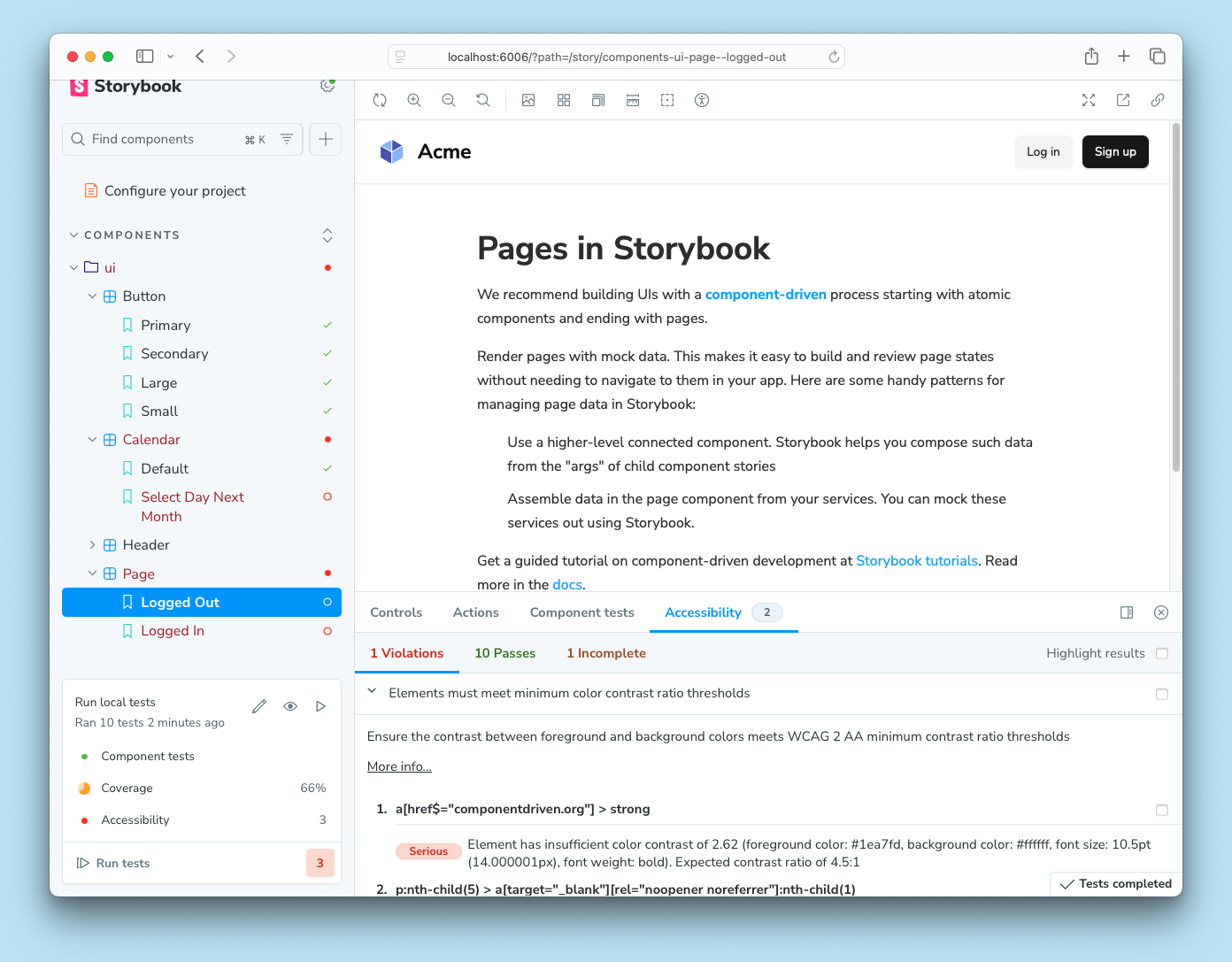This screenshot has height=962, width=1232.
Task: Reset zoom with the reset icon
Action: 482,100
